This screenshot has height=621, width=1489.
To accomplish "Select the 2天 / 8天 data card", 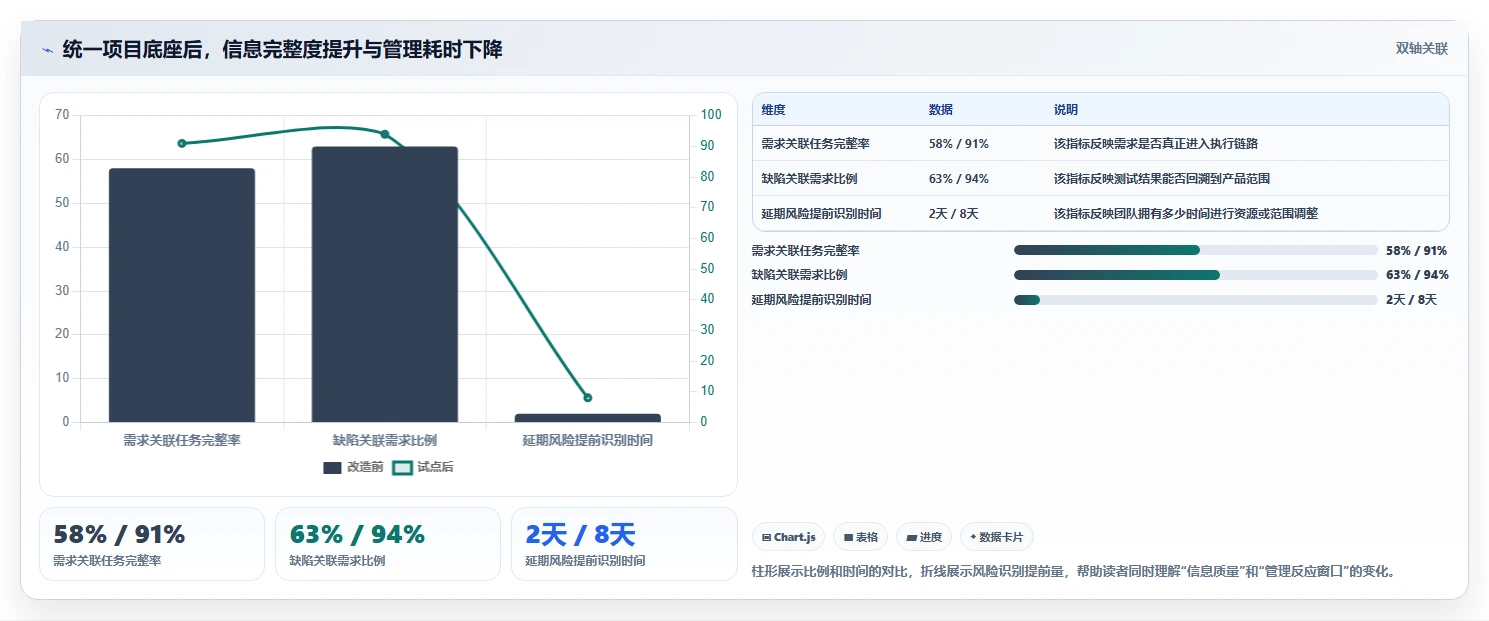I will tap(624, 544).
